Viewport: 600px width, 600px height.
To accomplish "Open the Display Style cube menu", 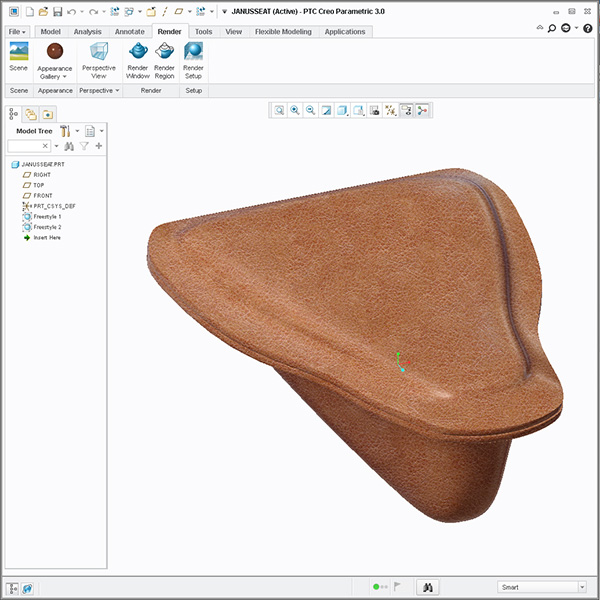I will point(342,111).
